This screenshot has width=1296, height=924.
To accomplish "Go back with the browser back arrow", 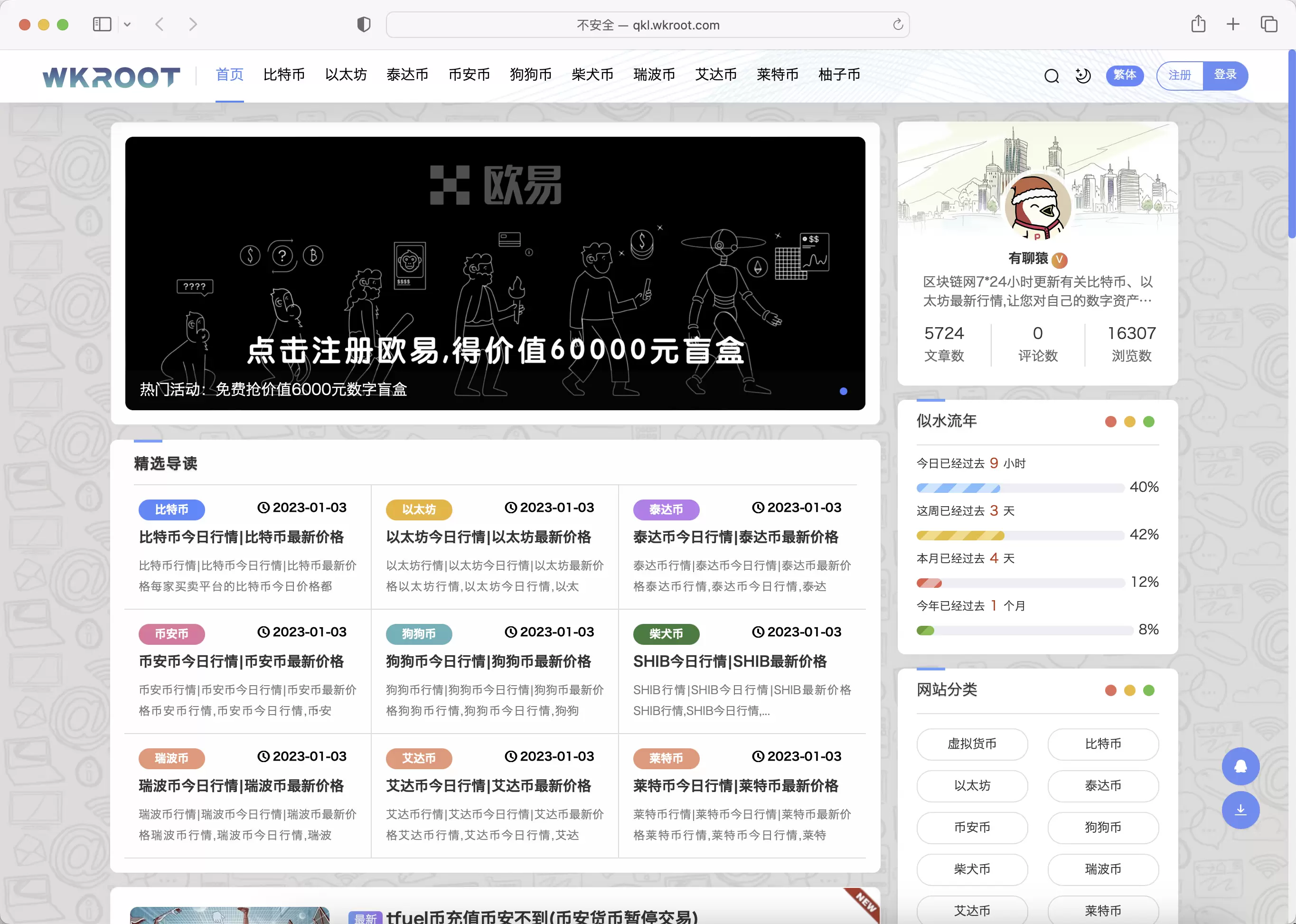I will (160, 25).
